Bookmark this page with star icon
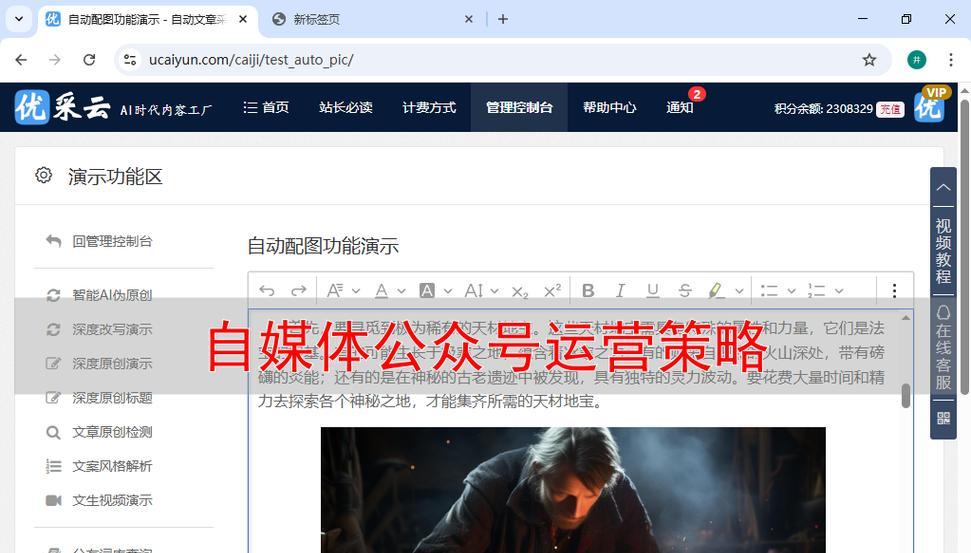971x553 pixels. (x=869, y=59)
